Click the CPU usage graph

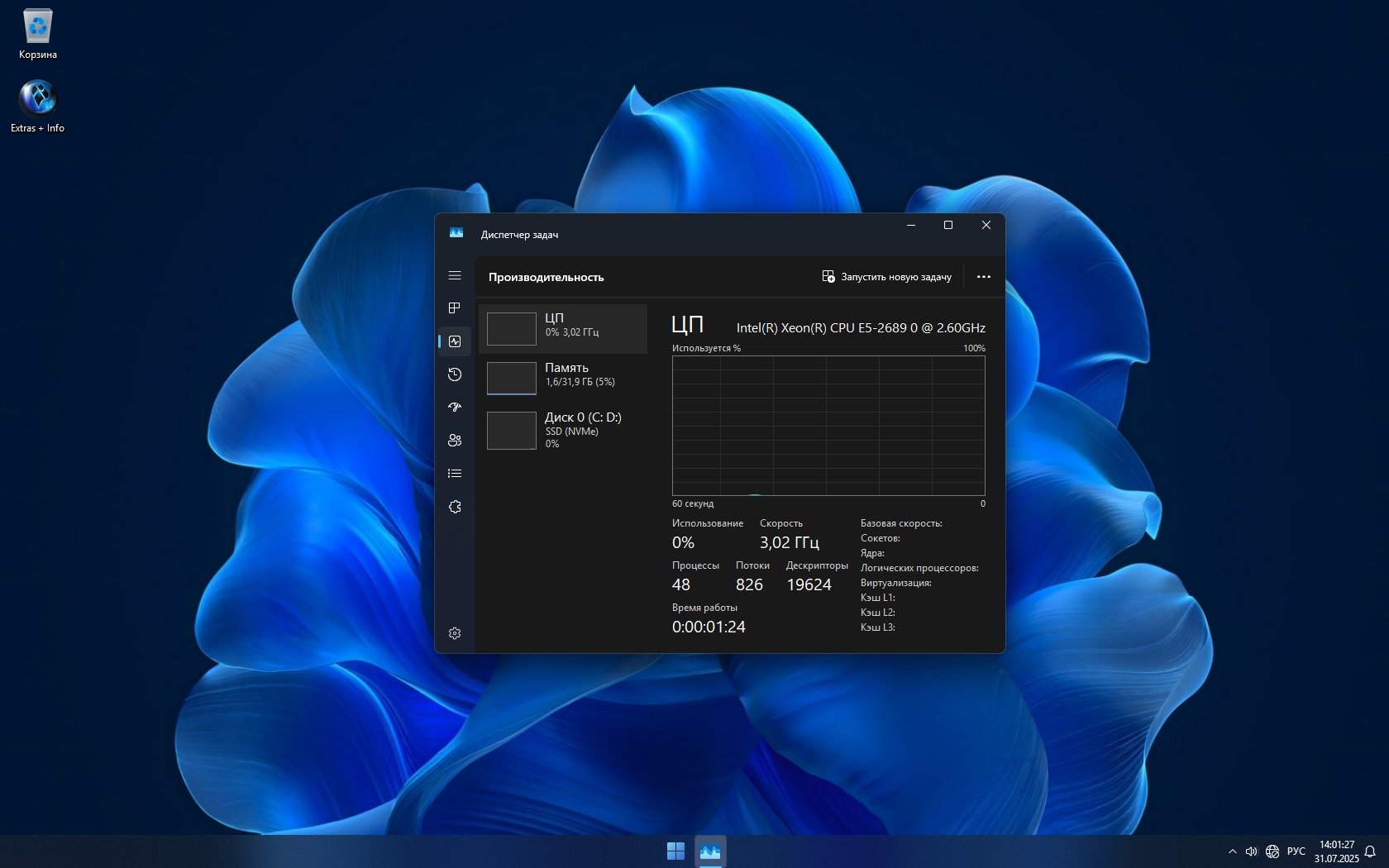(x=828, y=426)
